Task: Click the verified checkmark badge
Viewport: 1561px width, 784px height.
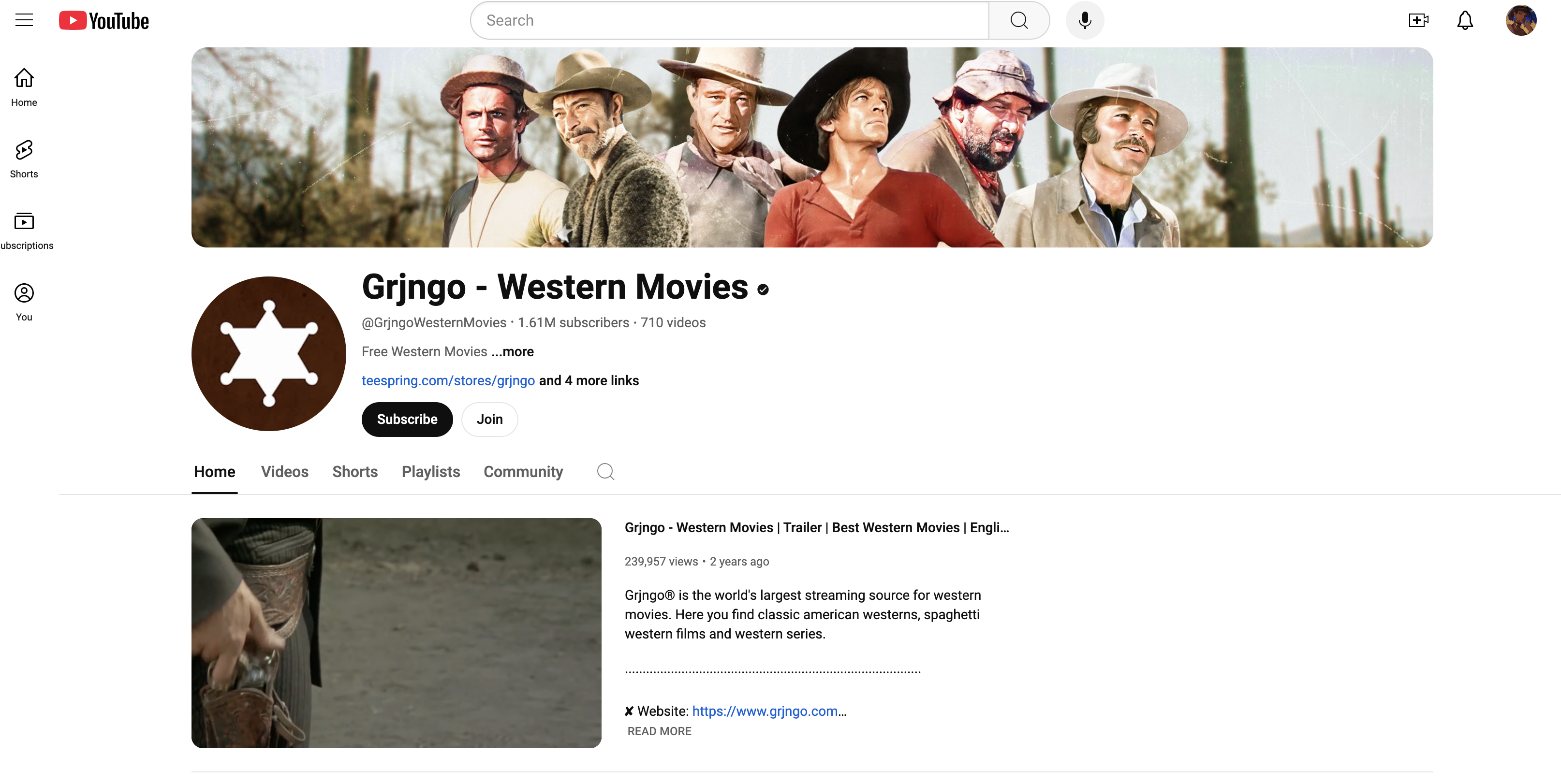Action: coord(763,290)
